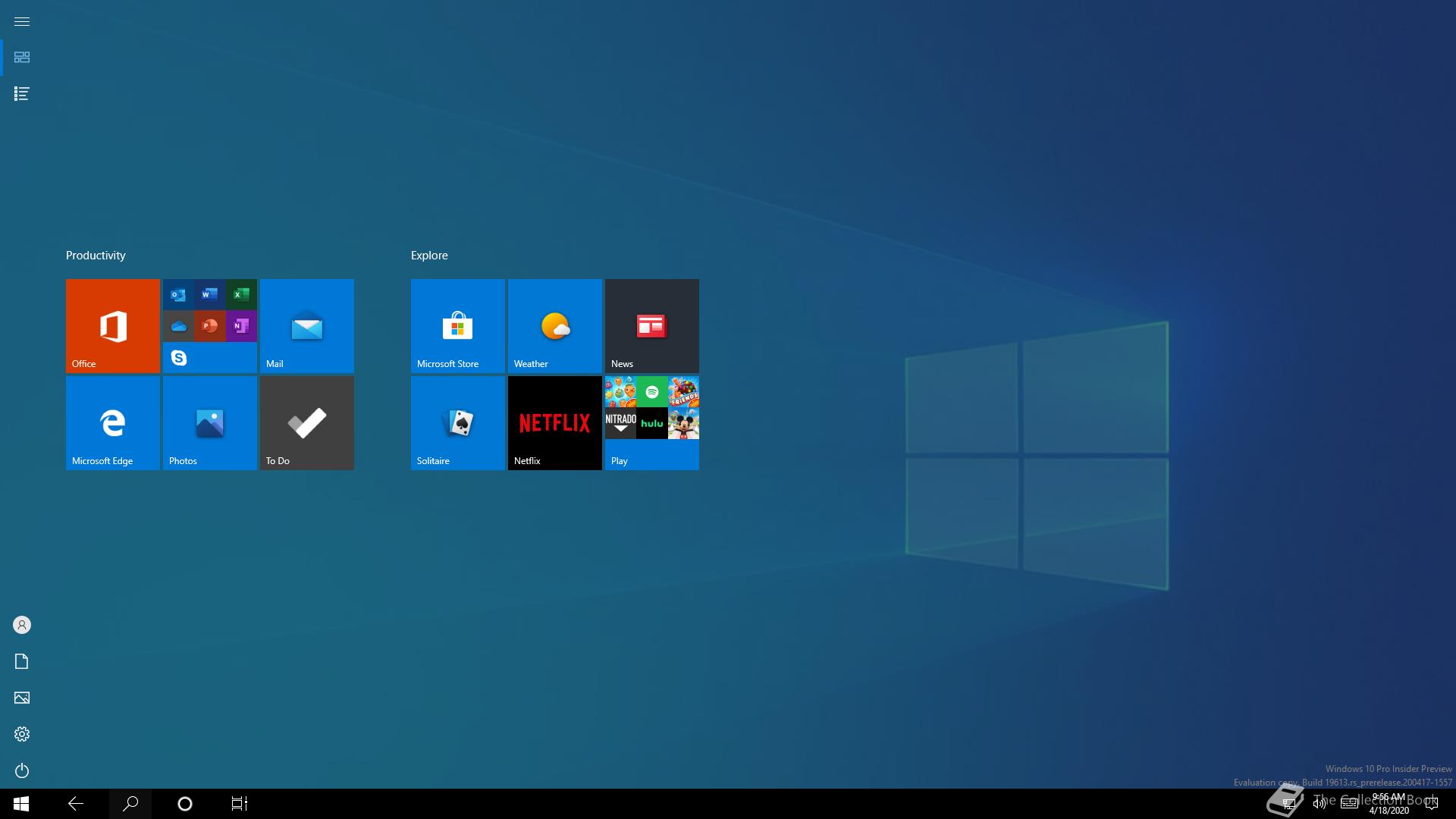
Task: Open the Power options menu
Action: click(22, 770)
